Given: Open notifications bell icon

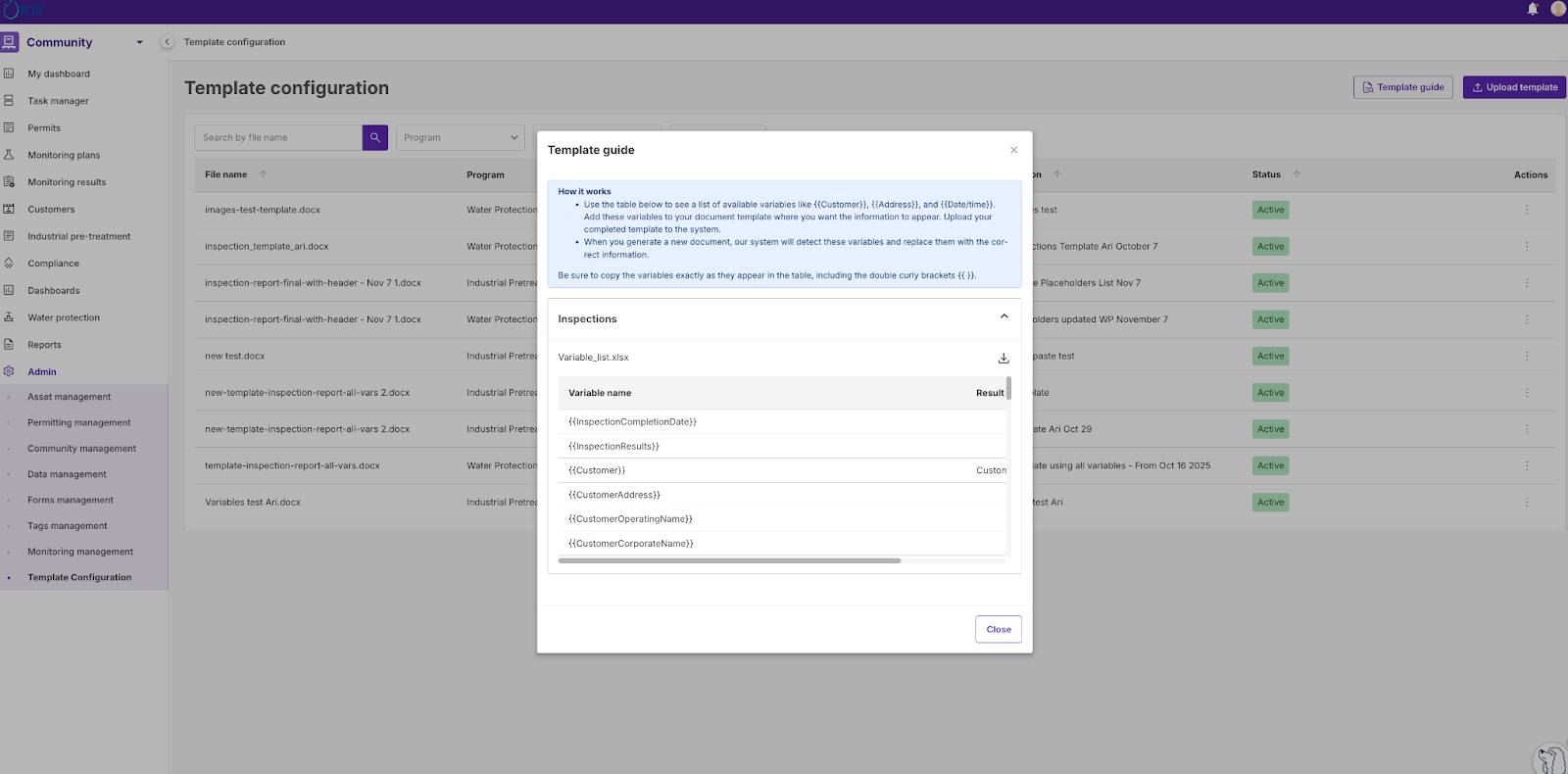Looking at the screenshot, I should (x=1533, y=9).
